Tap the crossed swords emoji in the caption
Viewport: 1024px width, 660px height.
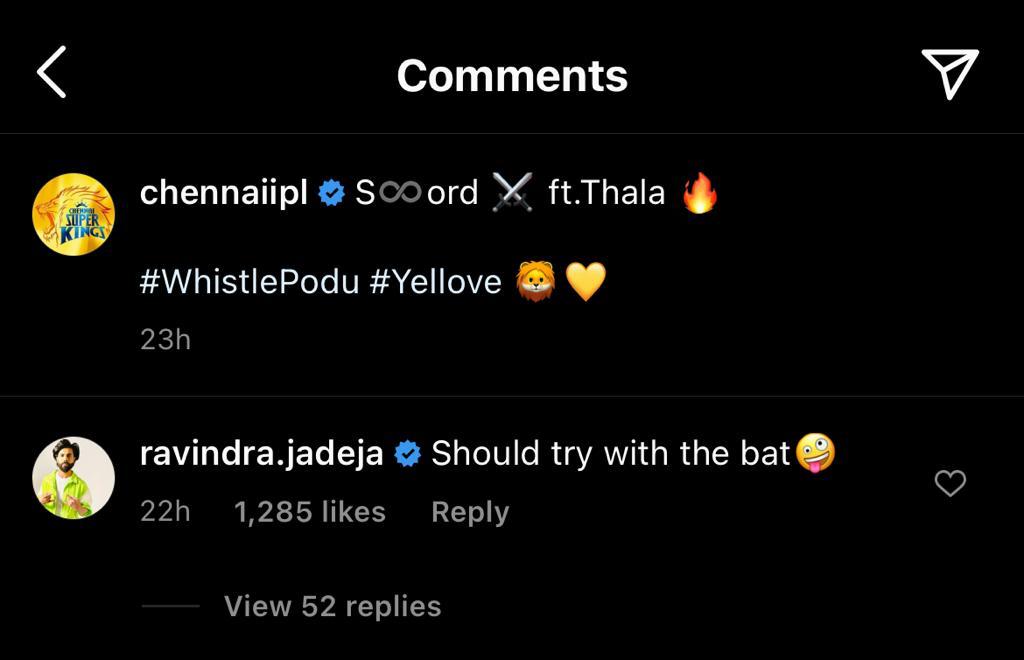point(513,192)
